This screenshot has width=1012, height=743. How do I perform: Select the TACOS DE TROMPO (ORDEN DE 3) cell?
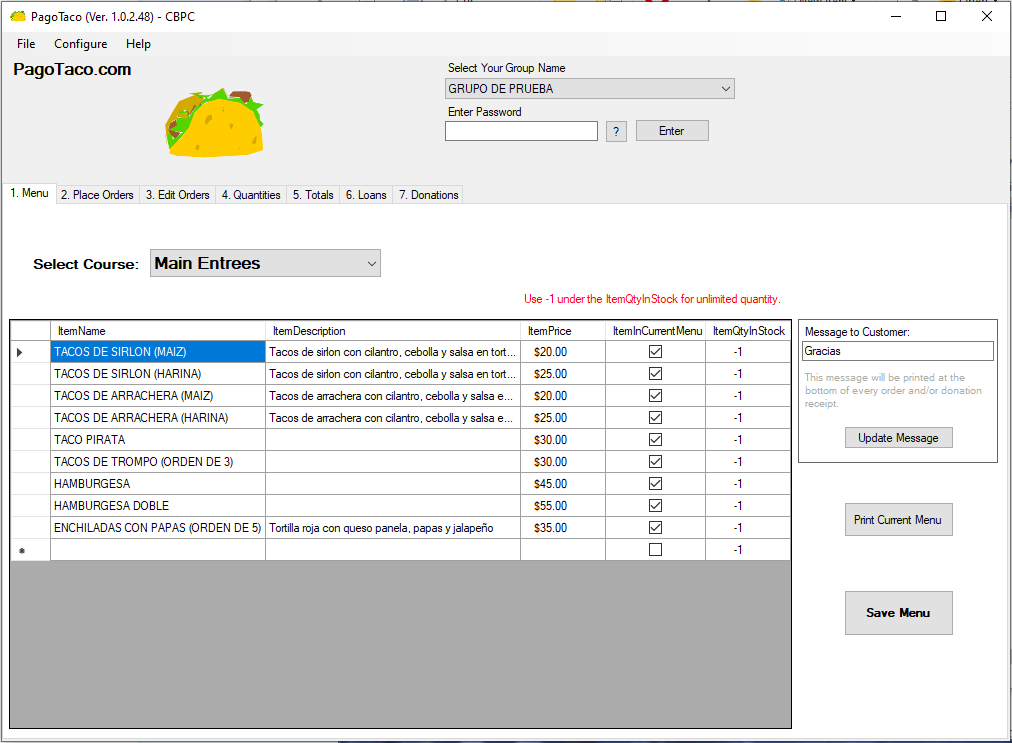(158, 462)
